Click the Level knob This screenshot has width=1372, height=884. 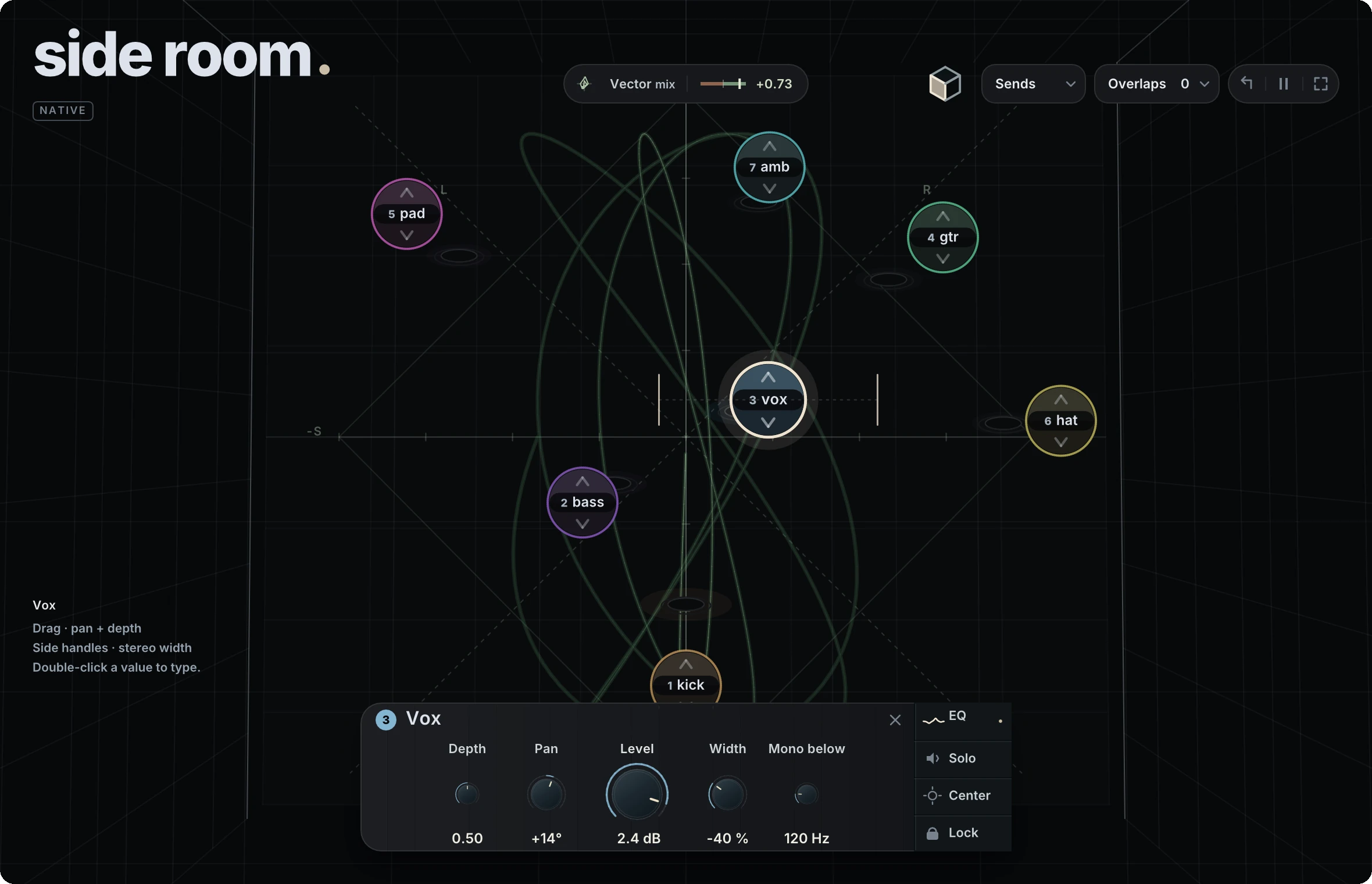point(637,794)
